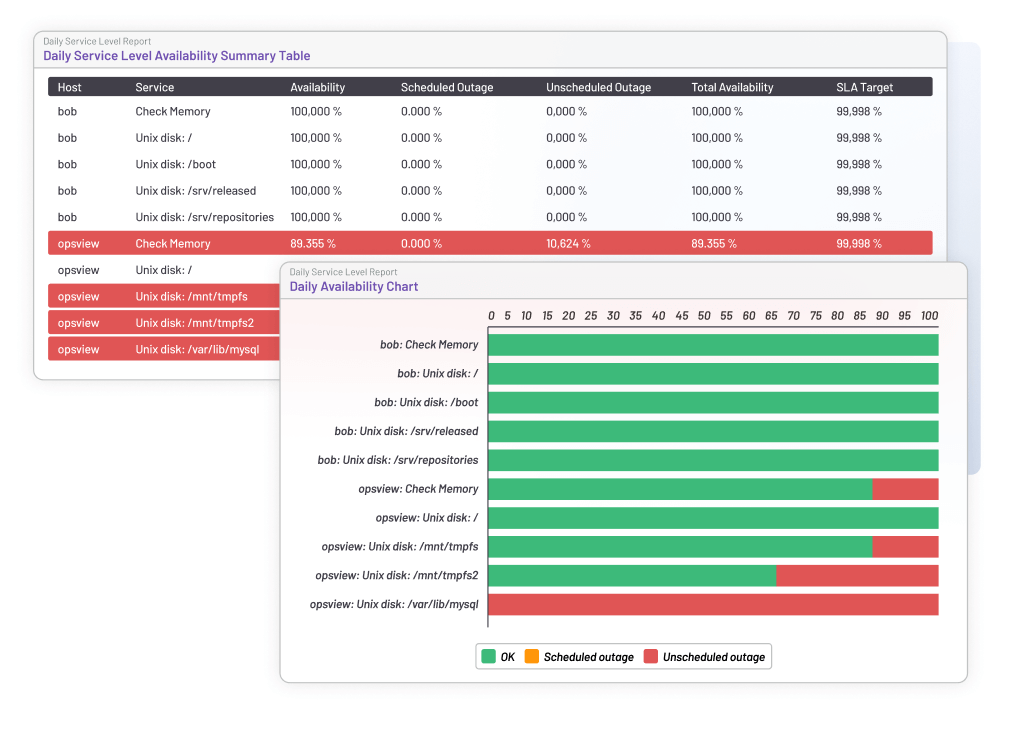1024x736 pixels.
Task: Sort by the Host column header
Action: (69, 88)
